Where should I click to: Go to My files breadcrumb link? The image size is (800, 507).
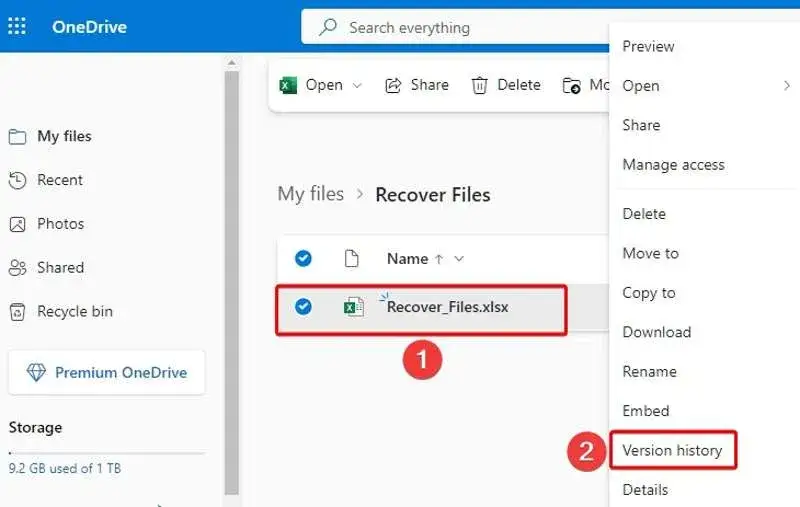[311, 194]
